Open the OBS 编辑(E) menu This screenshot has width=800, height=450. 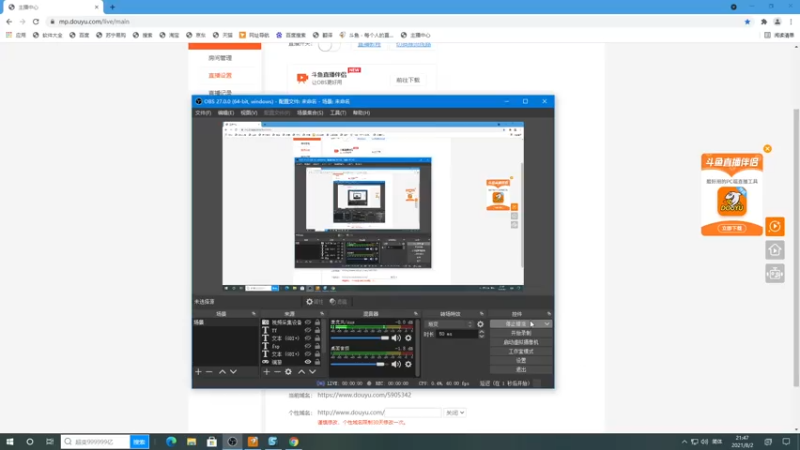pyautogui.click(x=226, y=113)
